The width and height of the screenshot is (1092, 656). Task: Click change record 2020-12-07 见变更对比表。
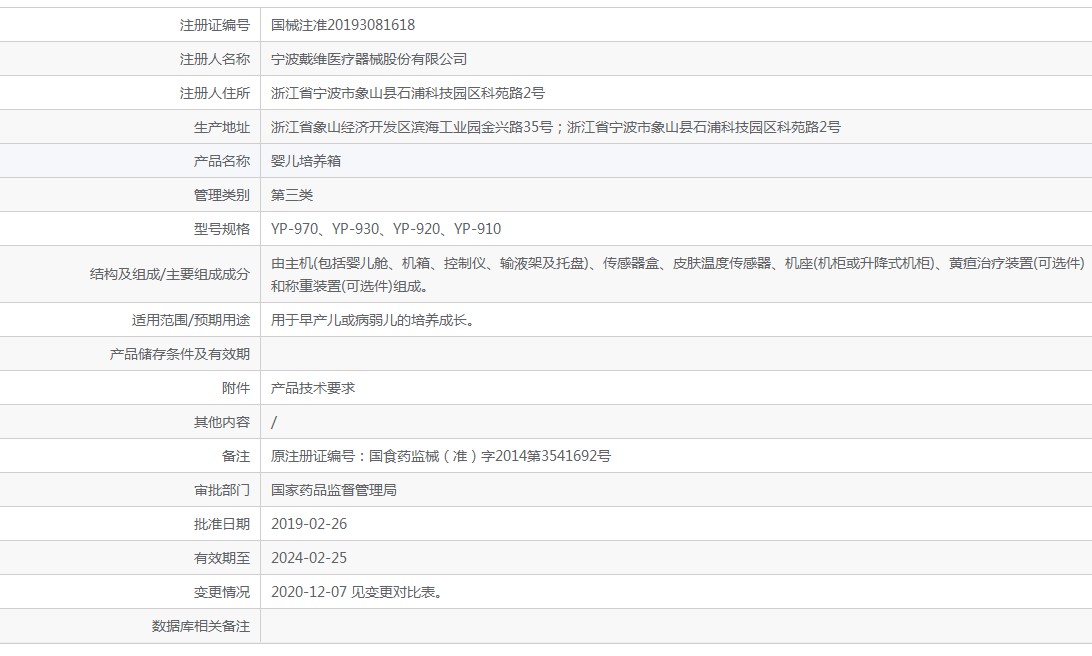357,592
